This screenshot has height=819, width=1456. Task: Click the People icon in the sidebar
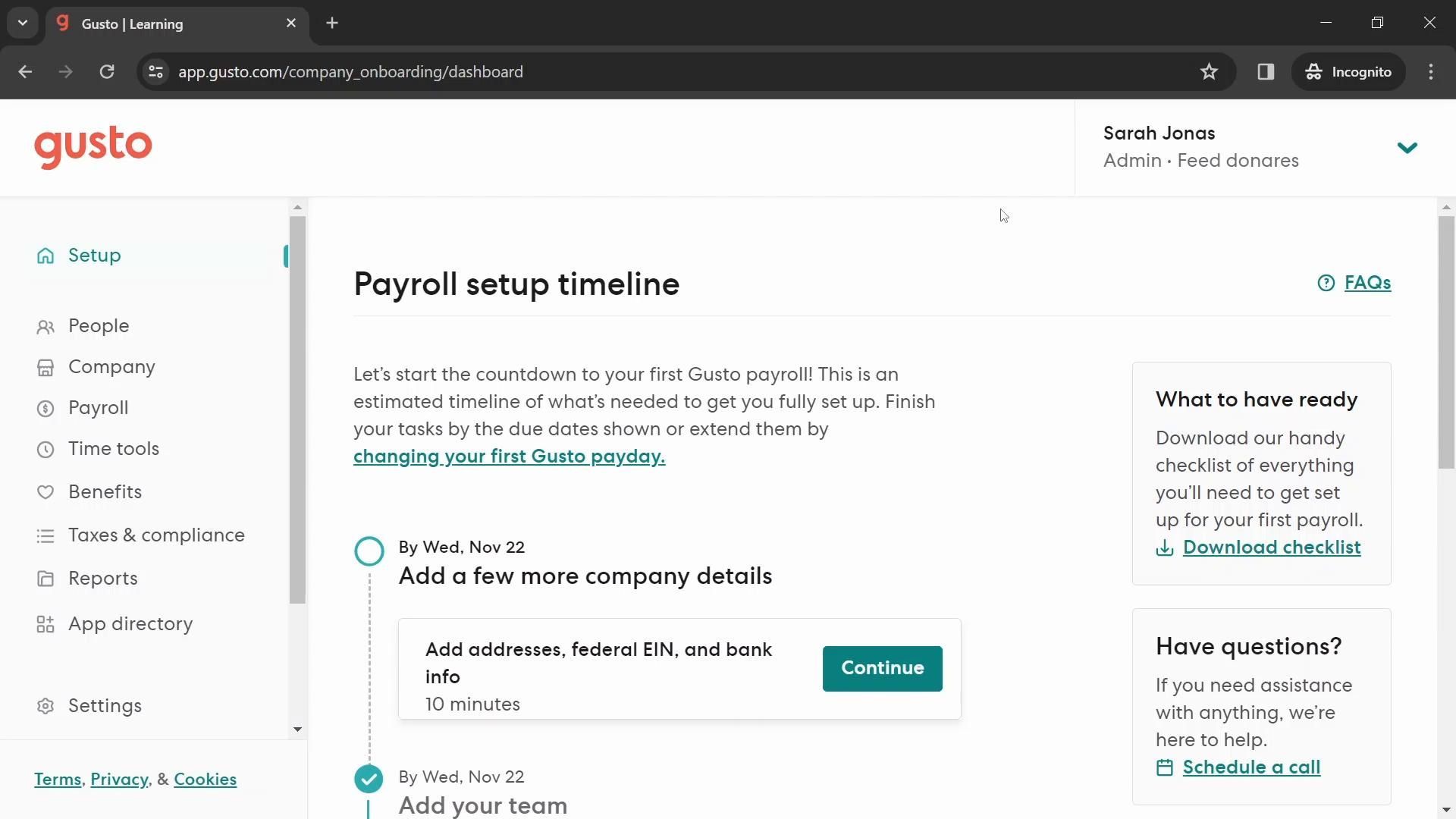45,327
